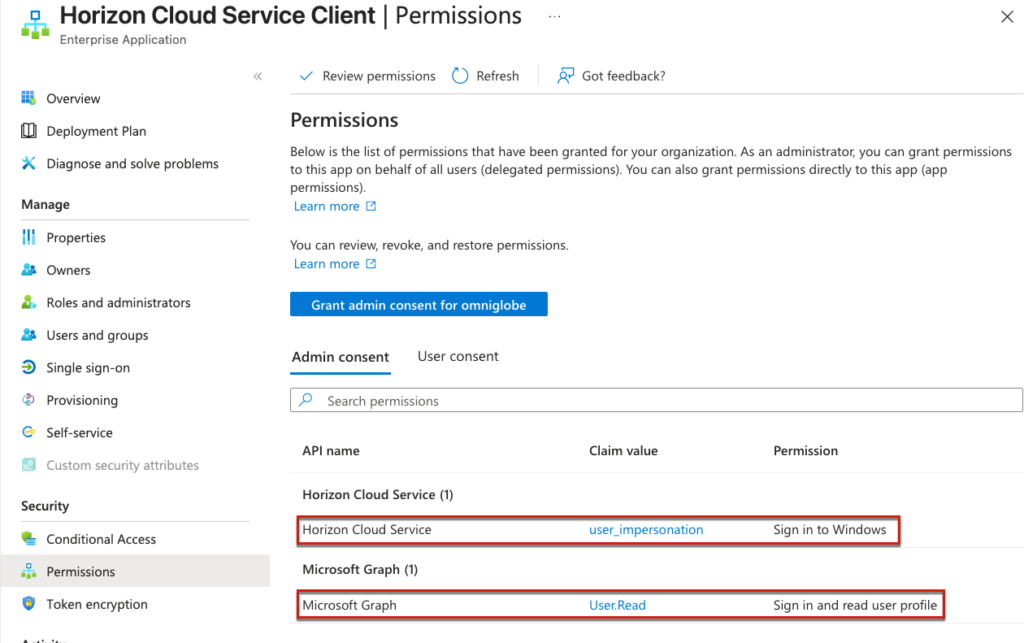1024x643 pixels.
Task: Open Conditional Access under Security
Action: coord(101,539)
